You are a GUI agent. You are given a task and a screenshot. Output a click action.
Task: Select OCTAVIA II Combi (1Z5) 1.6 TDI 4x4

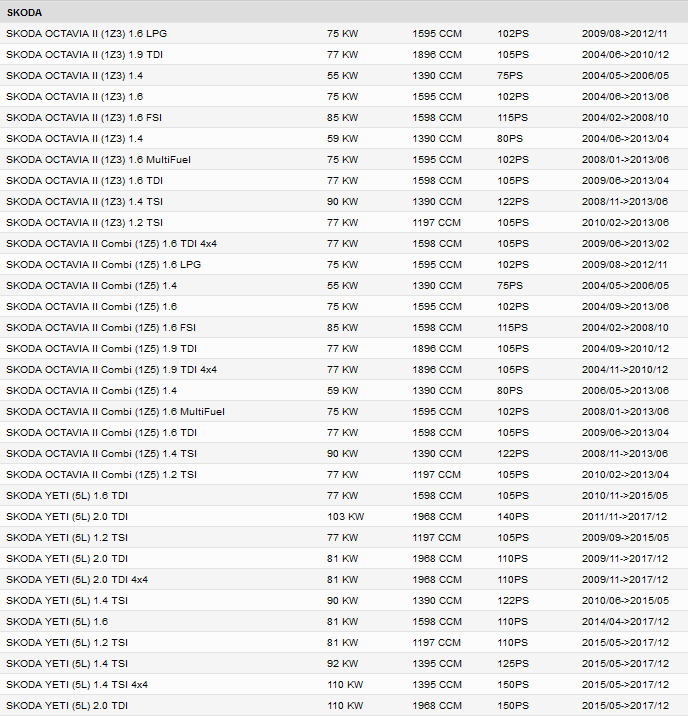pos(344,244)
